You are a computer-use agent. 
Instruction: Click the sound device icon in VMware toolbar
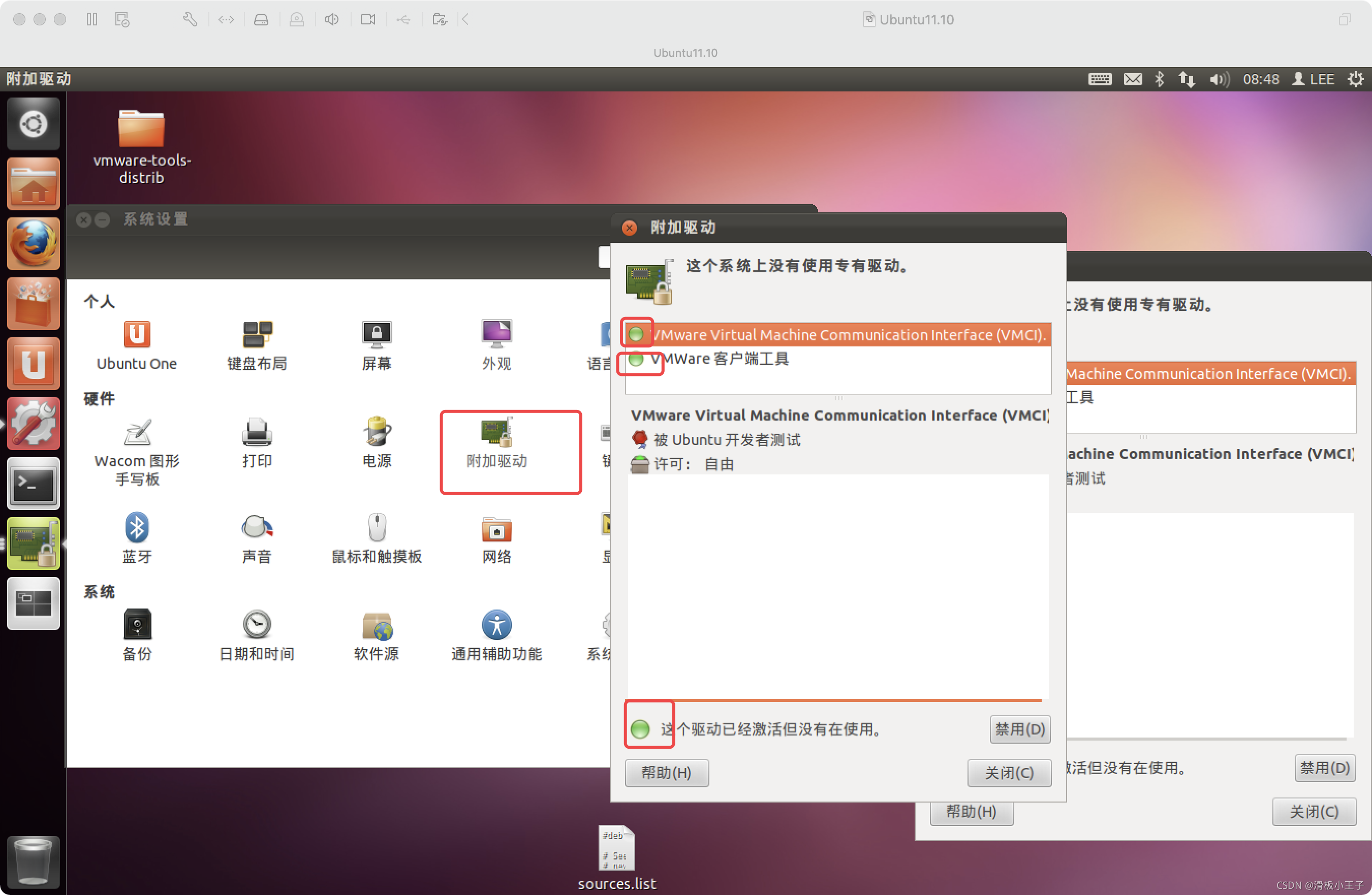(x=331, y=20)
